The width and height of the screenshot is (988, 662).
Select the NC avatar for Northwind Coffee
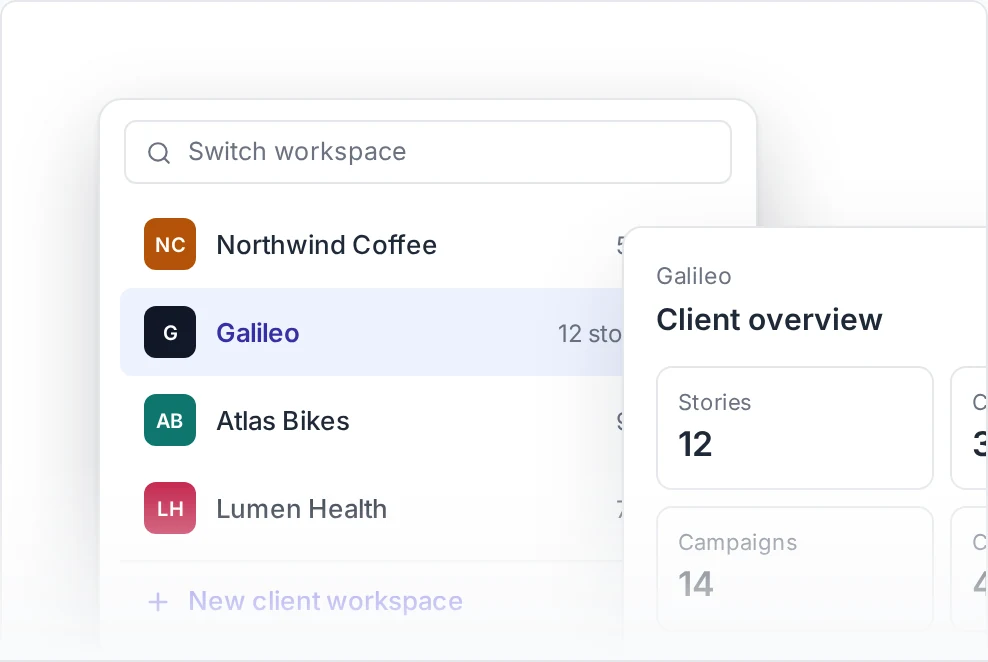pos(170,244)
